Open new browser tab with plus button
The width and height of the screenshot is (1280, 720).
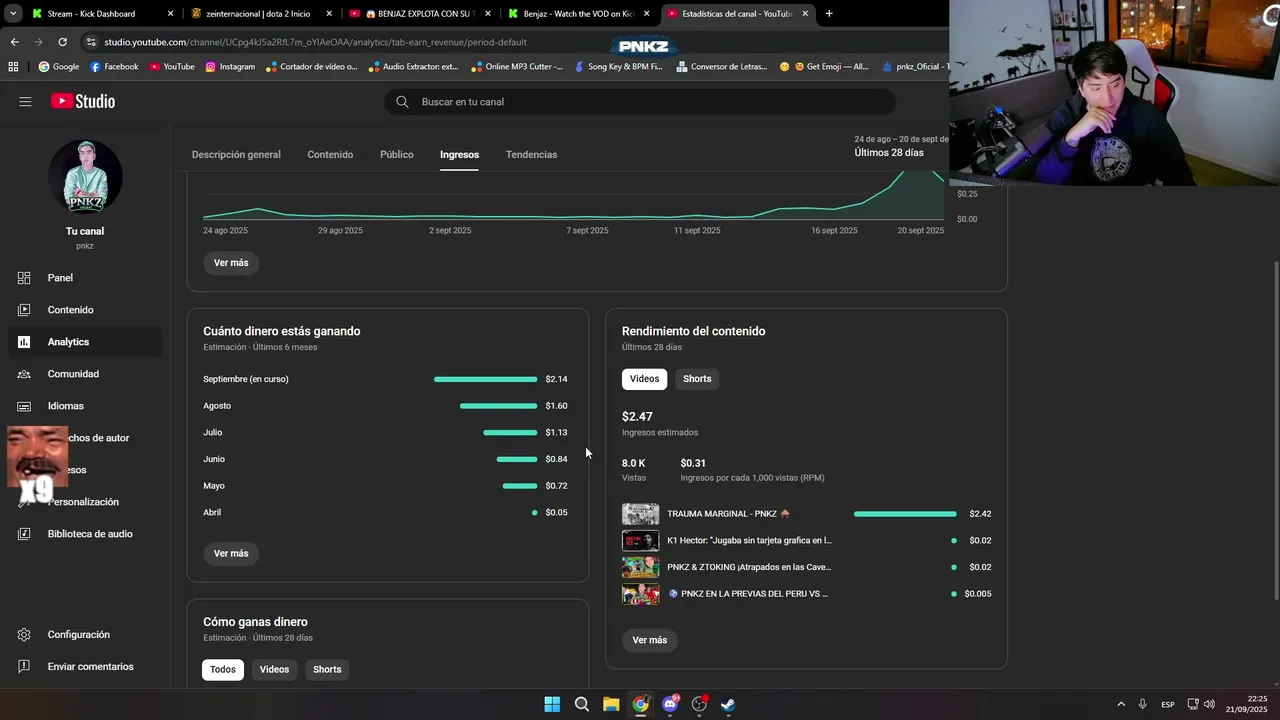(828, 14)
